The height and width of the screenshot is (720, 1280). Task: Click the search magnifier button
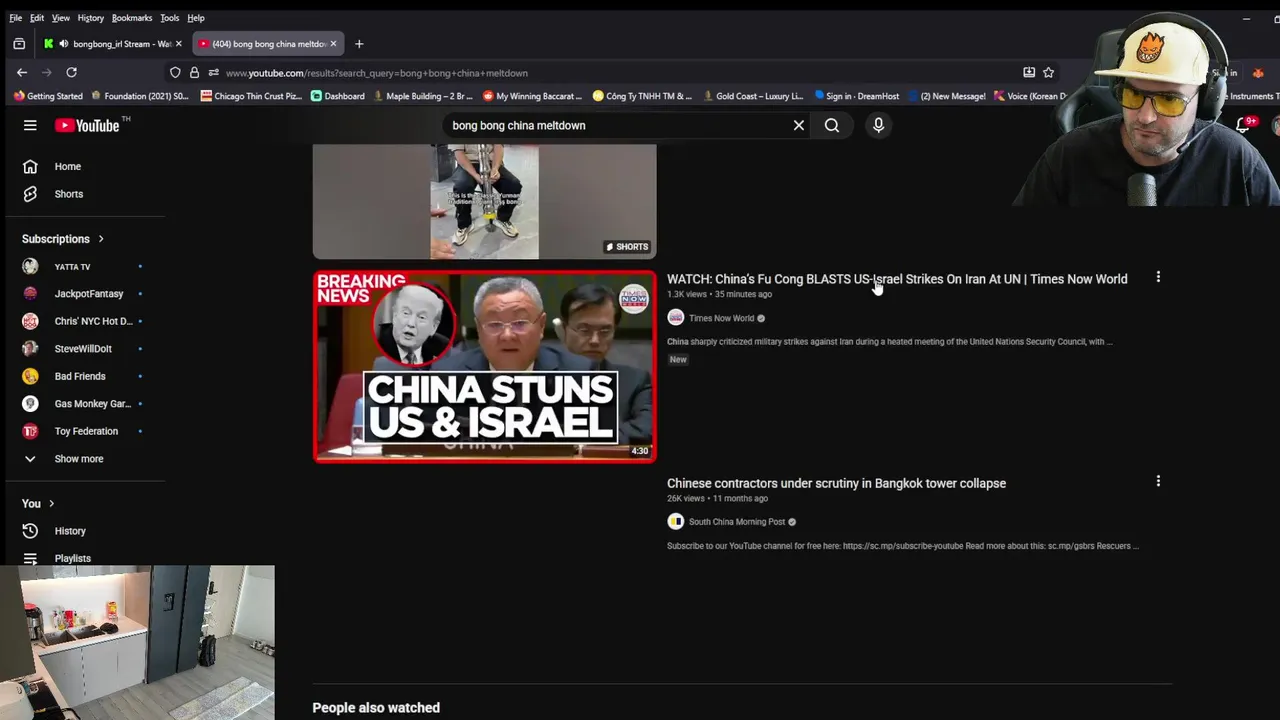[x=832, y=125]
